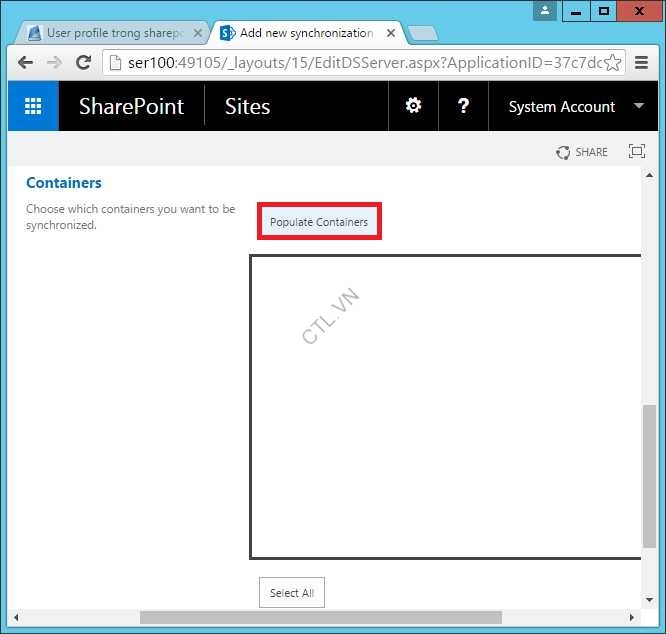Go back to the previous page
The height and width of the screenshot is (634, 666).
(x=26, y=62)
